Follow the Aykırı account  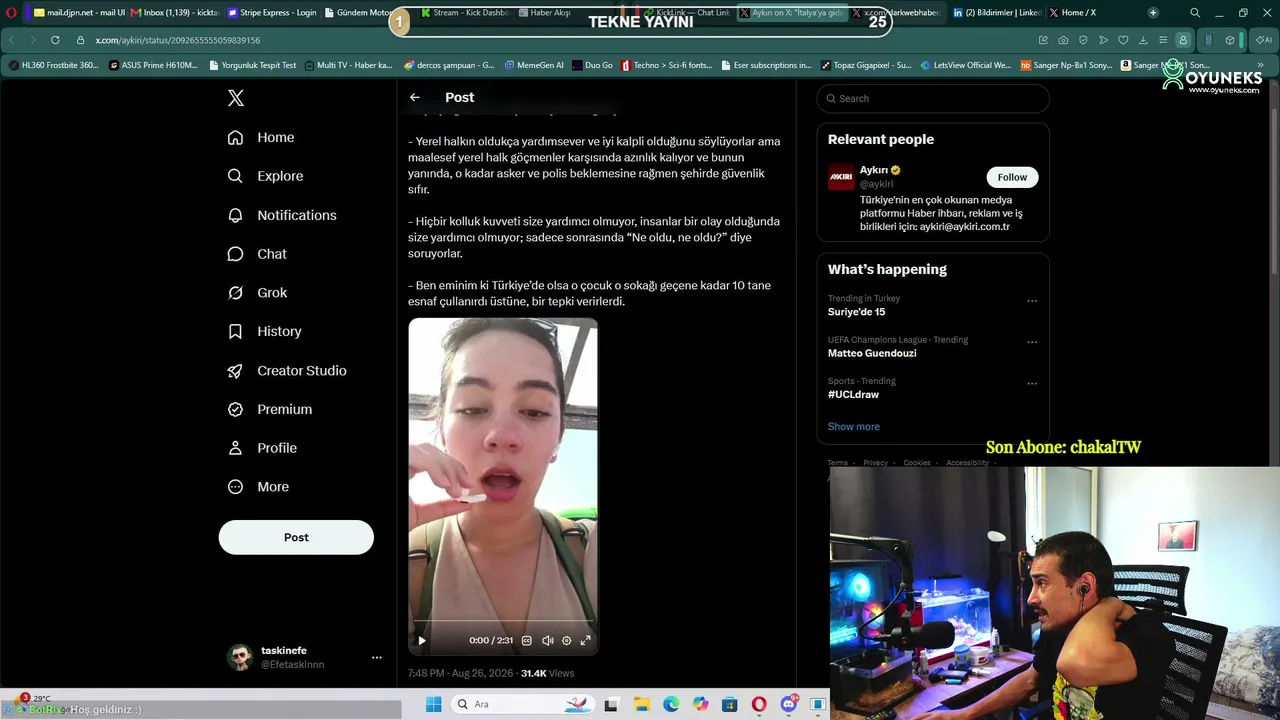[x=1012, y=177]
